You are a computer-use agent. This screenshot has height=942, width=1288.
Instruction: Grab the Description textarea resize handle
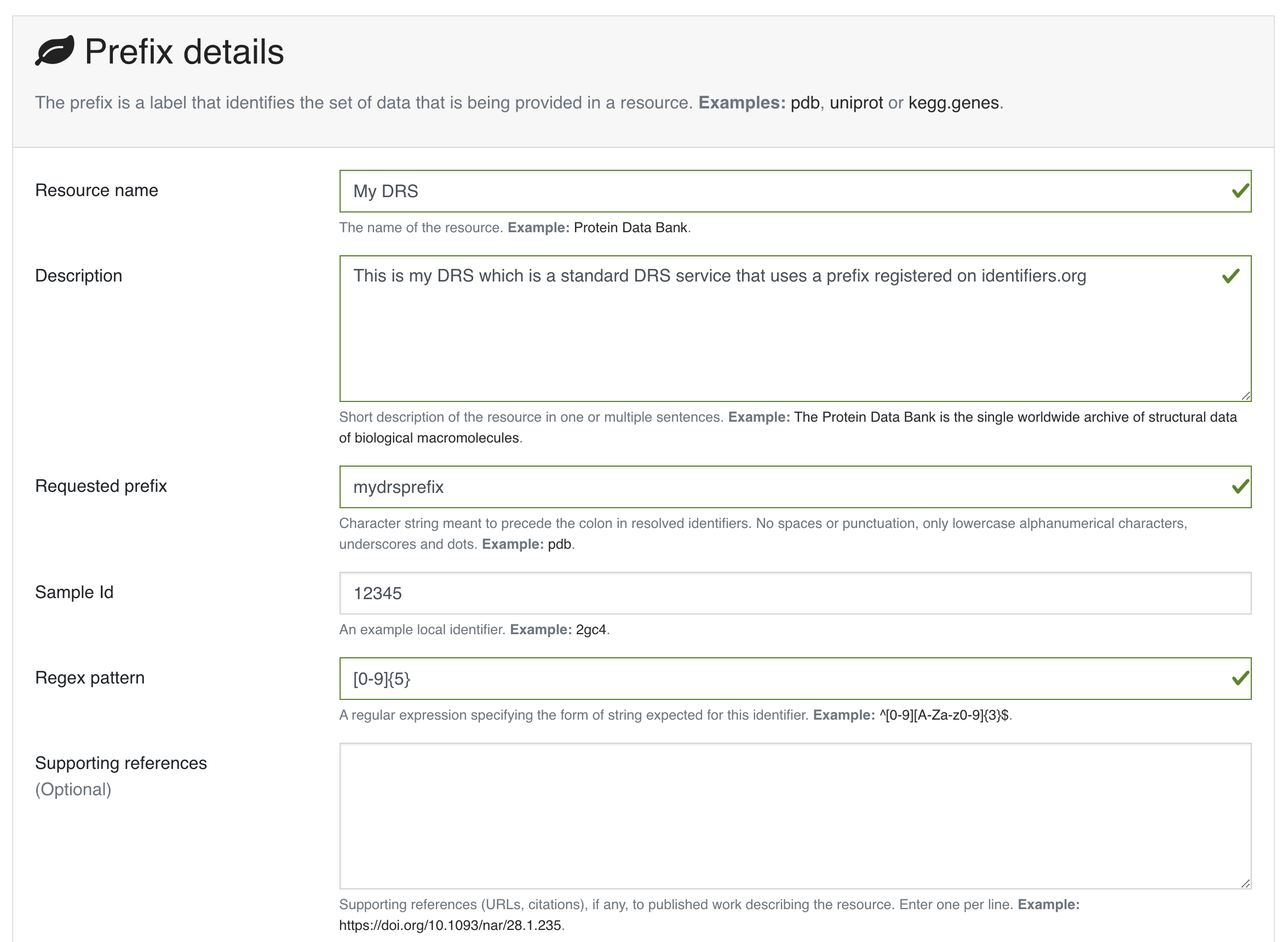click(x=1245, y=396)
